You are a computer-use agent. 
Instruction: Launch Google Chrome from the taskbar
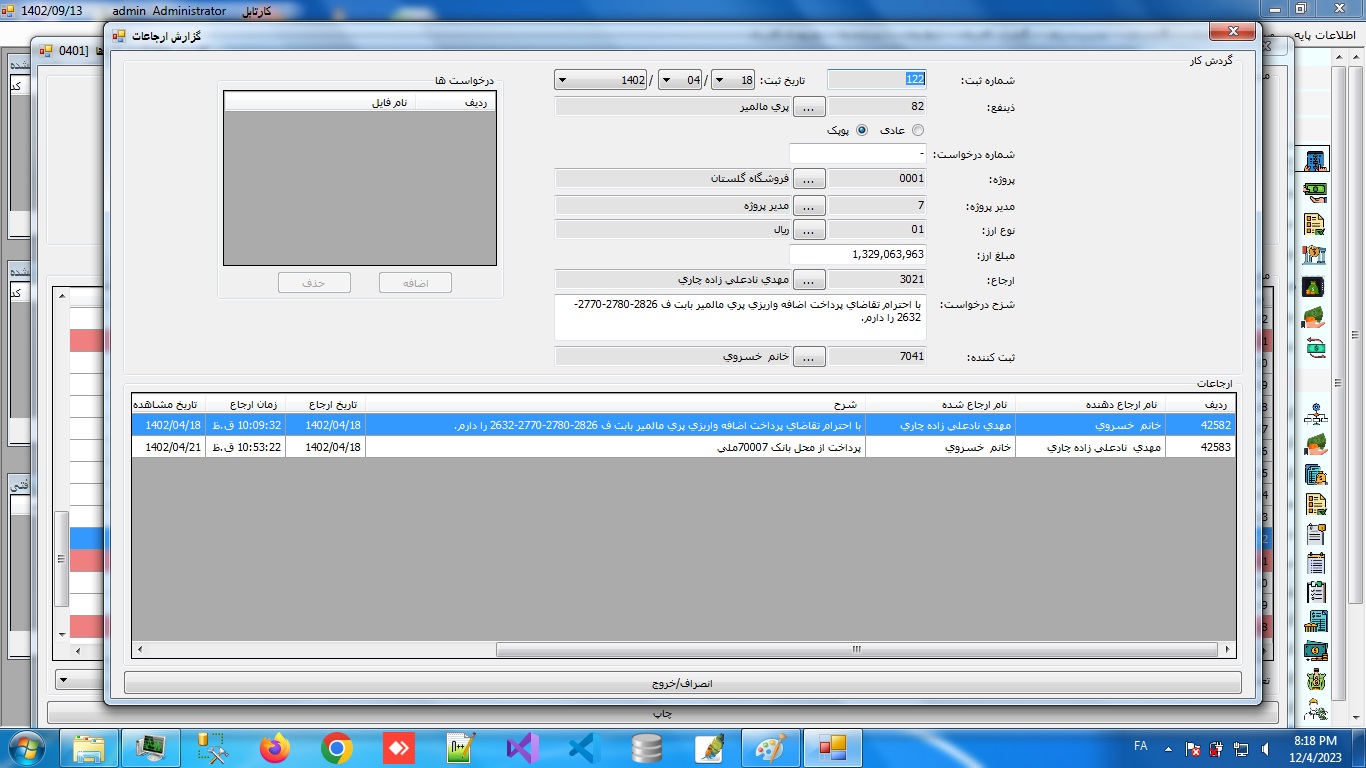[x=336, y=748]
